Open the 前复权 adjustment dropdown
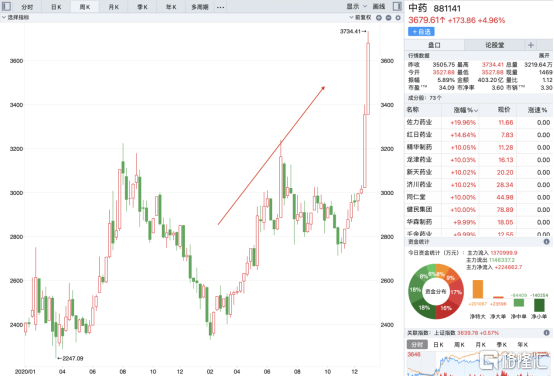This screenshot has width=554, height=377. coord(360,17)
